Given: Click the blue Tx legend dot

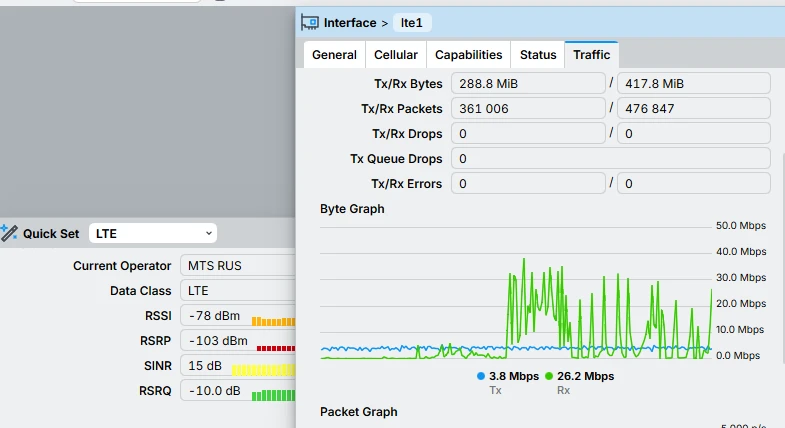Looking at the screenshot, I should pos(481,376).
